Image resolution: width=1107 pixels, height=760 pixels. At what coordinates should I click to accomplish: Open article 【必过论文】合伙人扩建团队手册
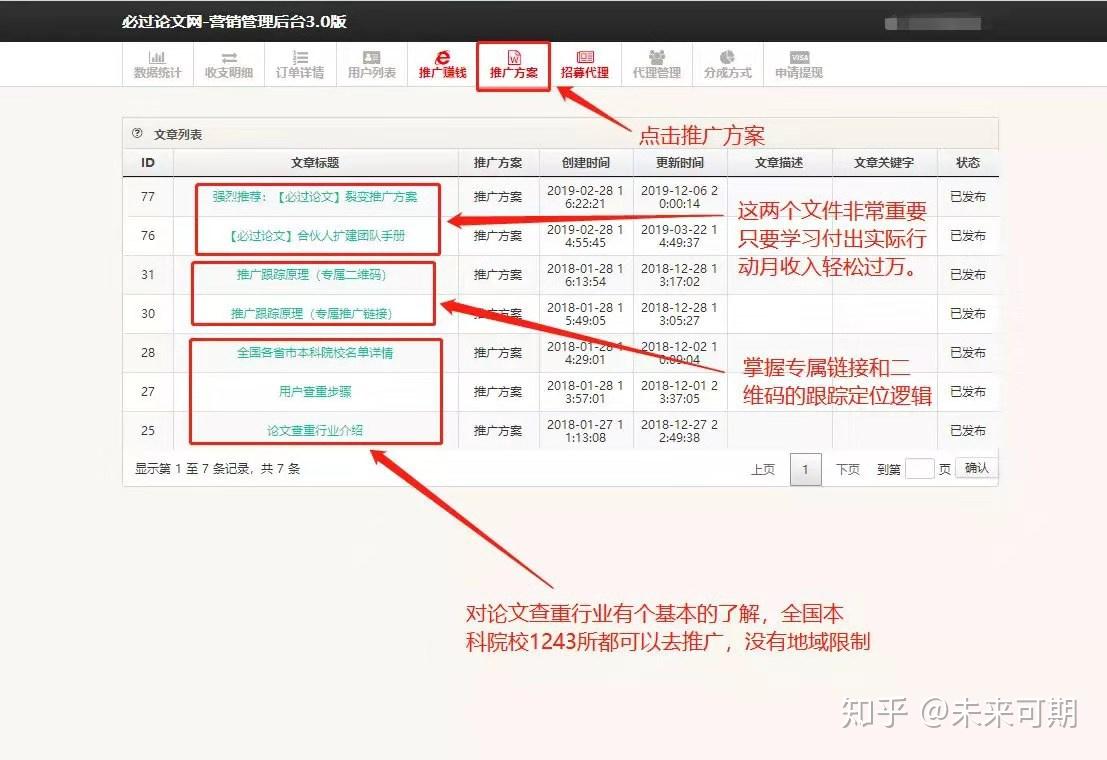(x=317, y=236)
